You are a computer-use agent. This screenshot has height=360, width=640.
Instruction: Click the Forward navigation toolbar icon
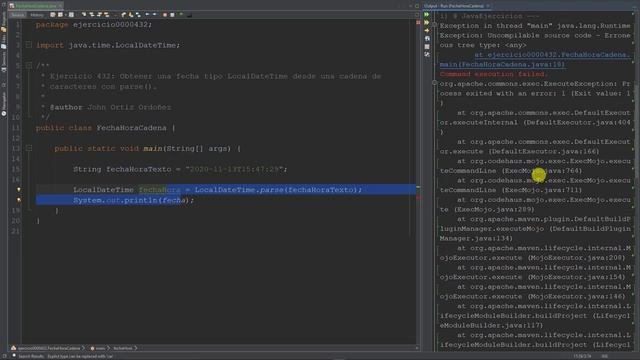click(71, 15)
